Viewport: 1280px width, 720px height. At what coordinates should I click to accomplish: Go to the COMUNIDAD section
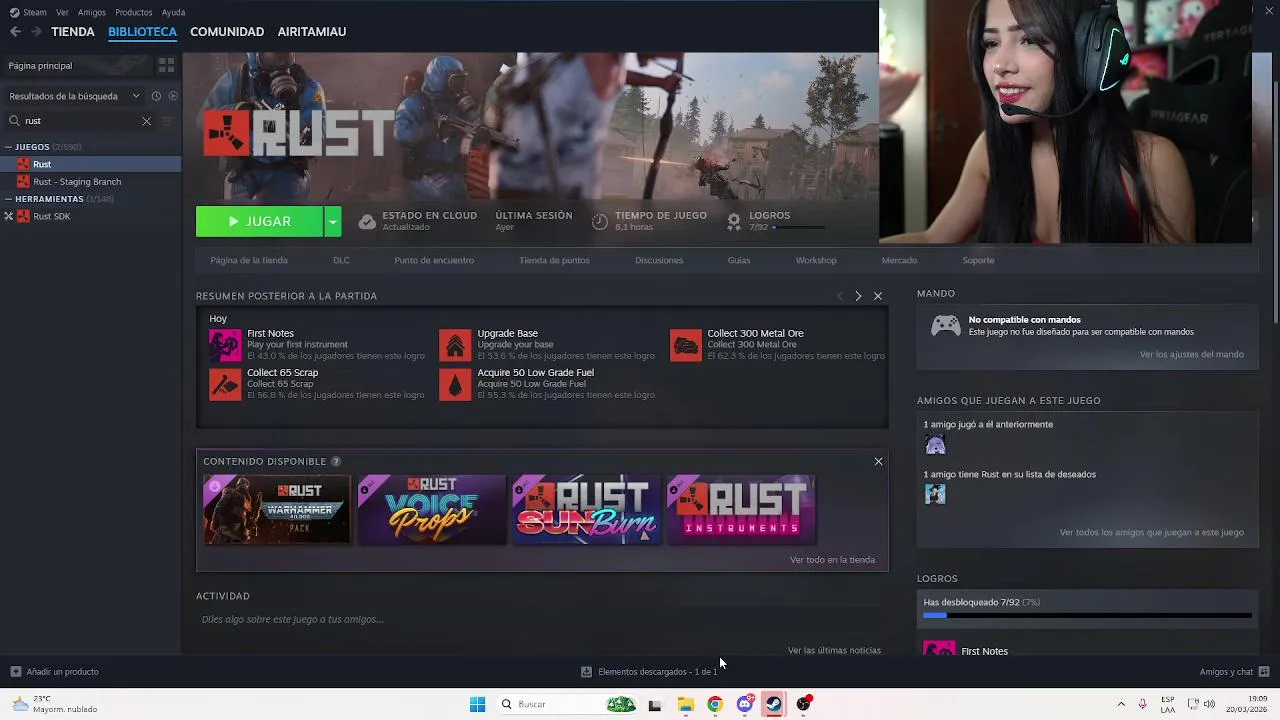click(x=227, y=32)
